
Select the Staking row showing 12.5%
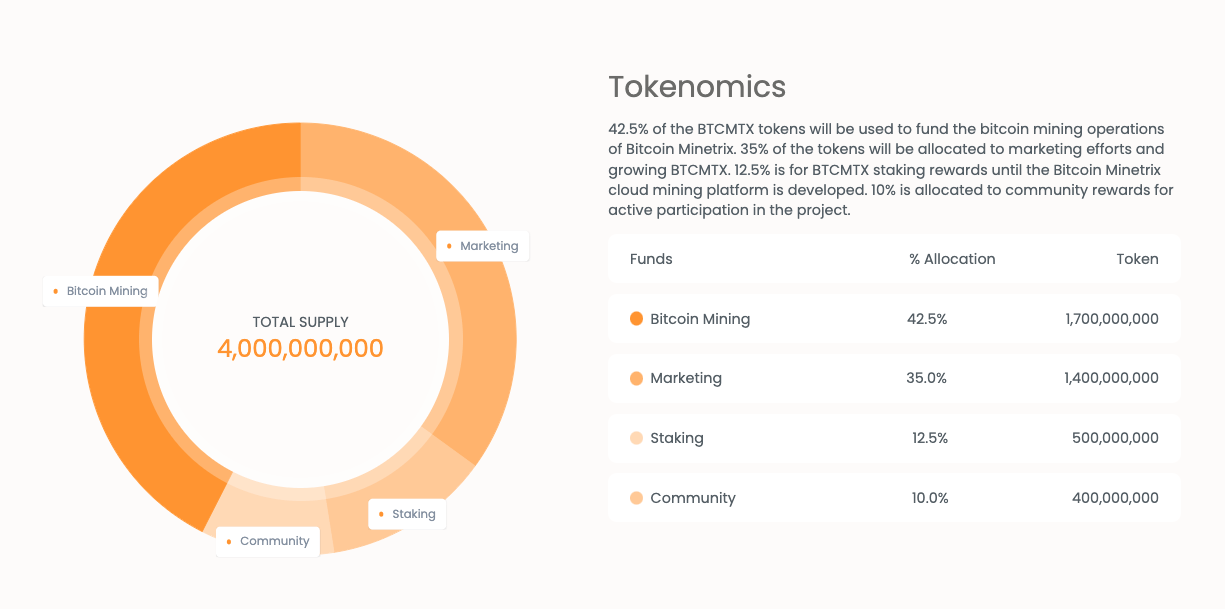[x=894, y=438]
